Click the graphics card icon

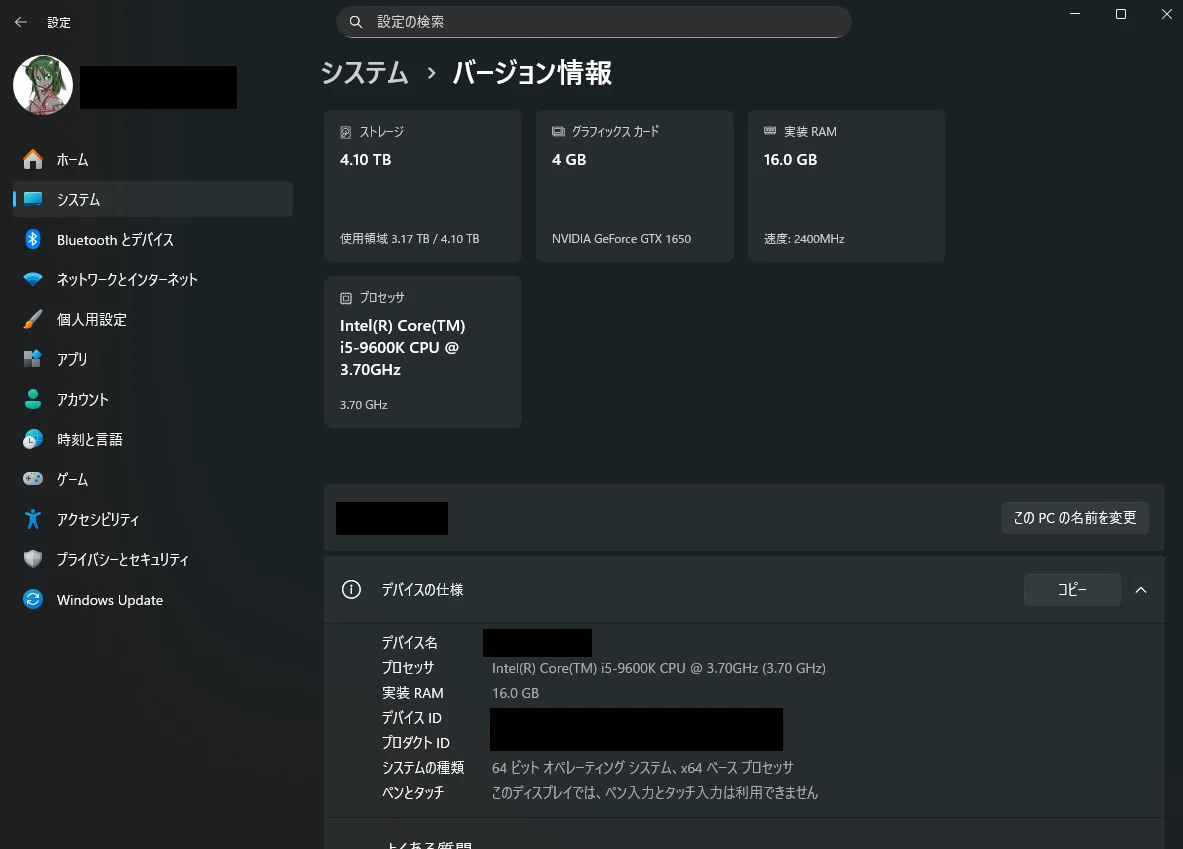point(558,131)
